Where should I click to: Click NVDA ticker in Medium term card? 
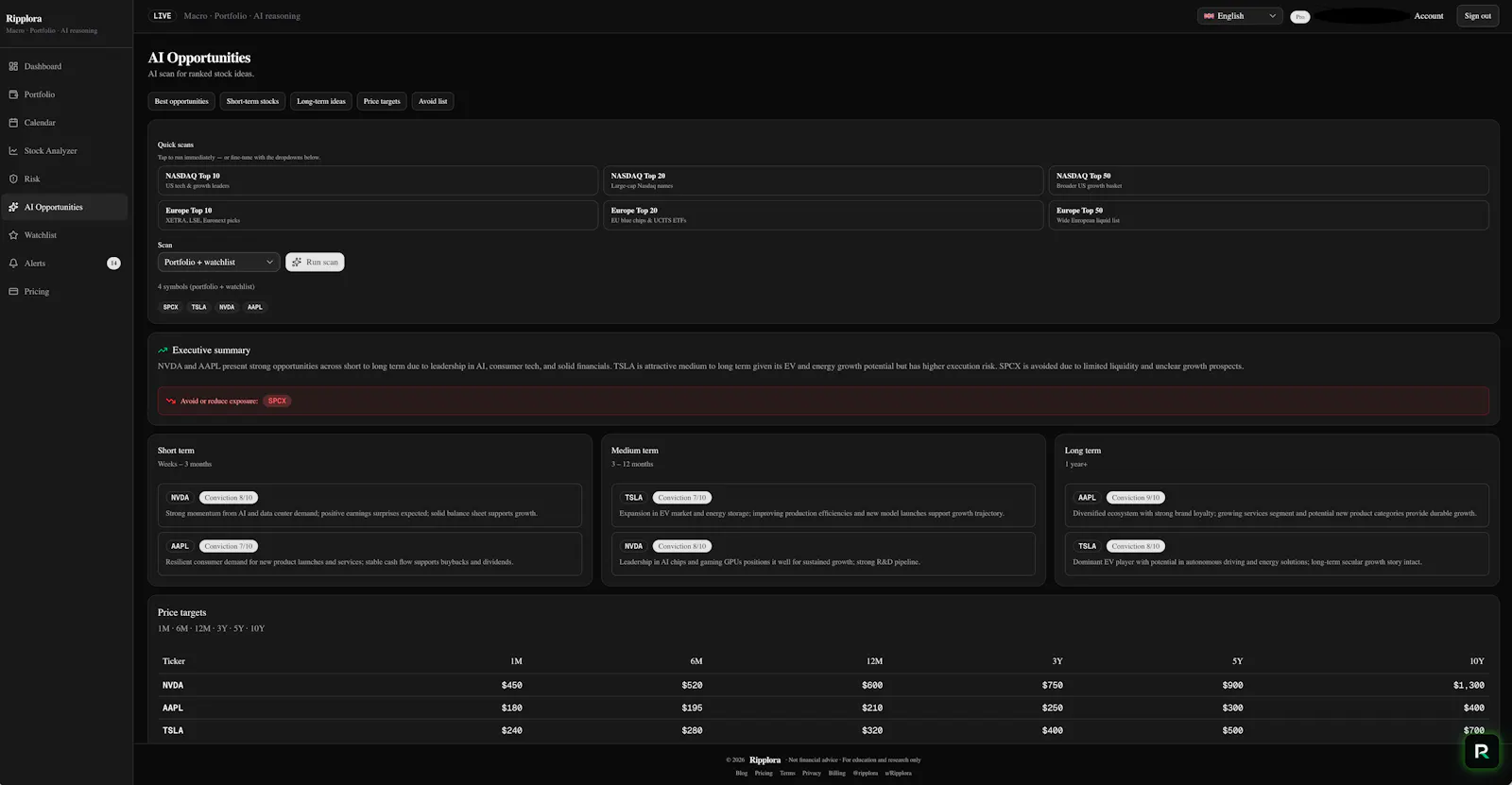coord(633,546)
